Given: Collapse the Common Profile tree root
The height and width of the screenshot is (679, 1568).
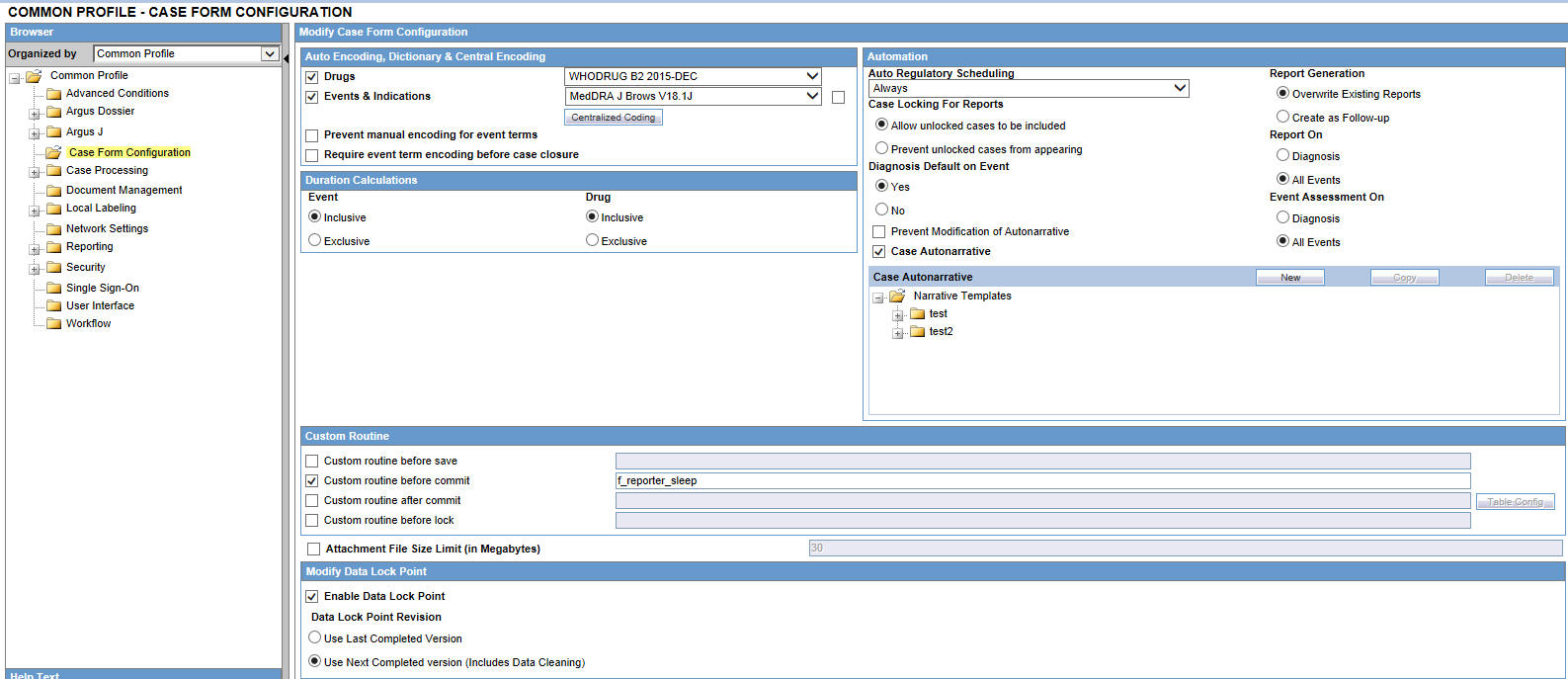Looking at the screenshot, I should (x=15, y=78).
